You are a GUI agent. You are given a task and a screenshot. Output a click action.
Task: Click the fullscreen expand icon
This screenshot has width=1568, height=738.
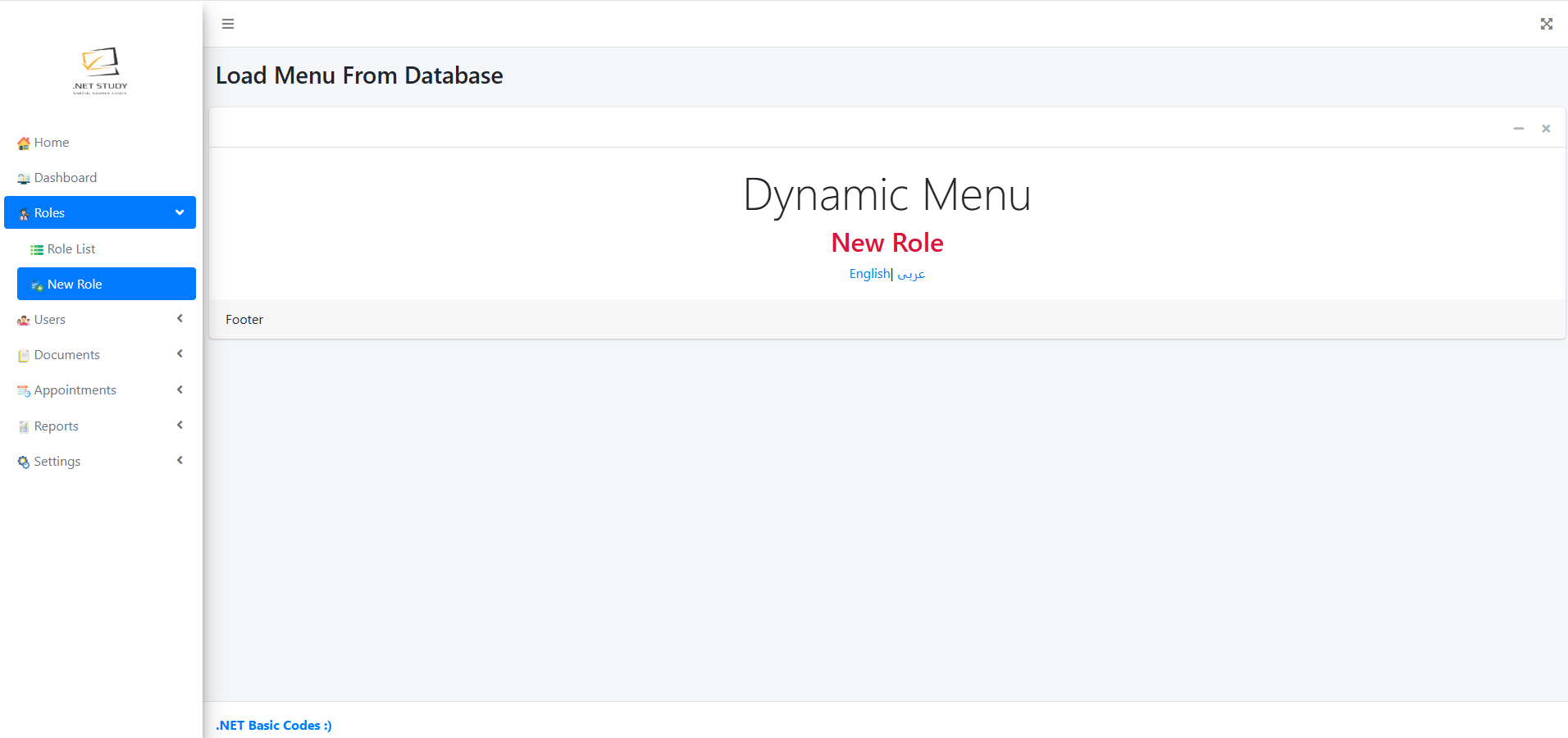point(1546,24)
